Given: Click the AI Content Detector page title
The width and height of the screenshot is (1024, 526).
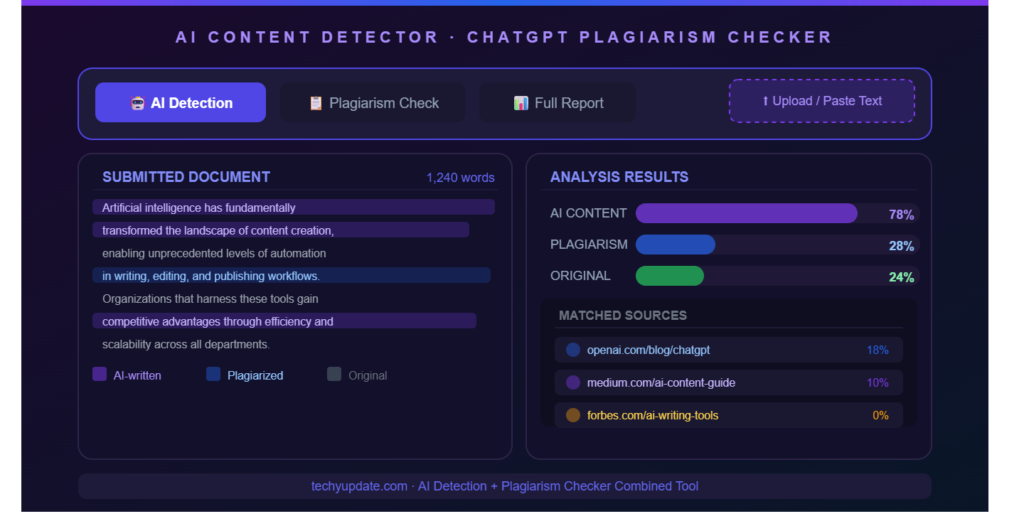Looking at the screenshot, I should point(504,37).
